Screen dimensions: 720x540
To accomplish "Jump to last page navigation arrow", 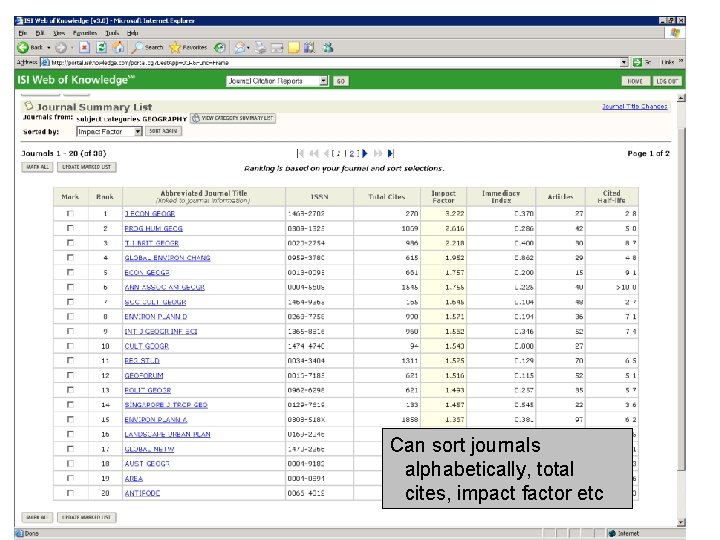I will [x=390, y=153].
